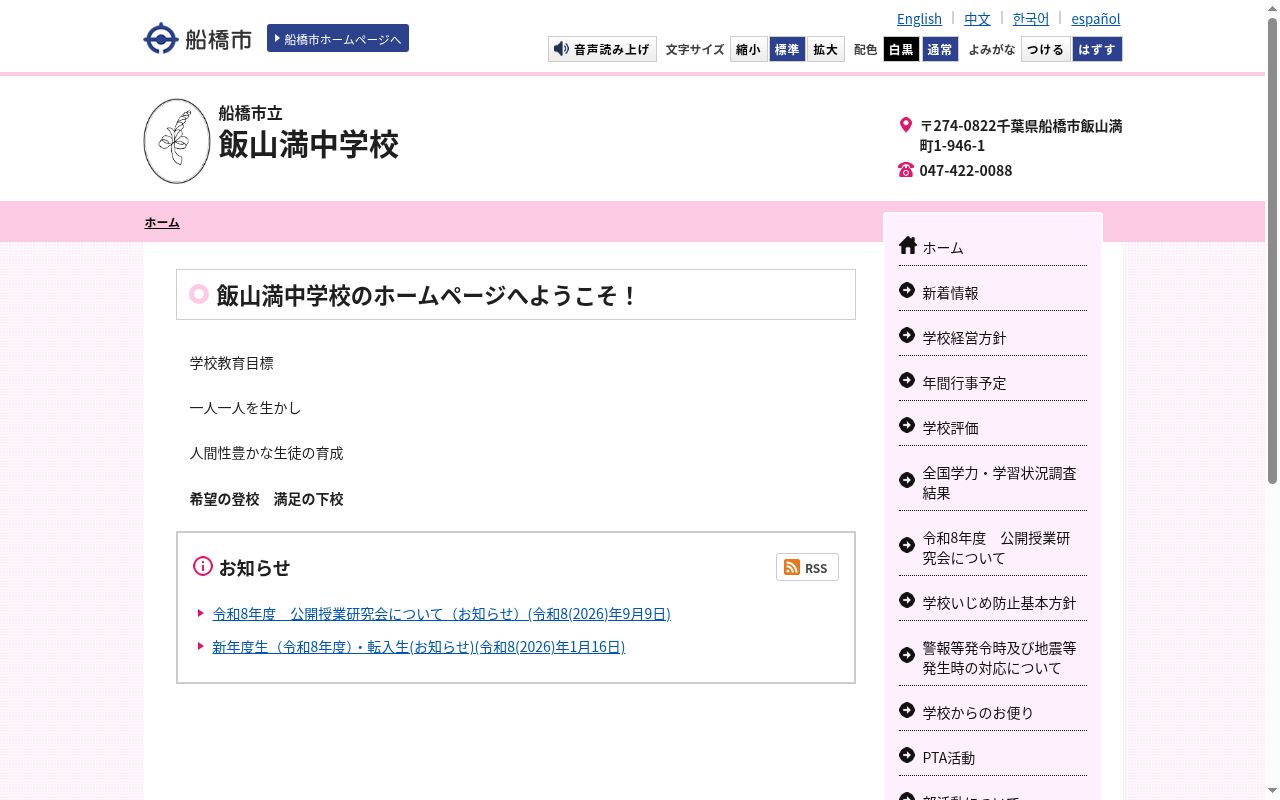The width and height of the screenshot is (1280, 800).
Task: Click the arrow icon beside 令和8年度 公開授業研究会
Action: 907,546
